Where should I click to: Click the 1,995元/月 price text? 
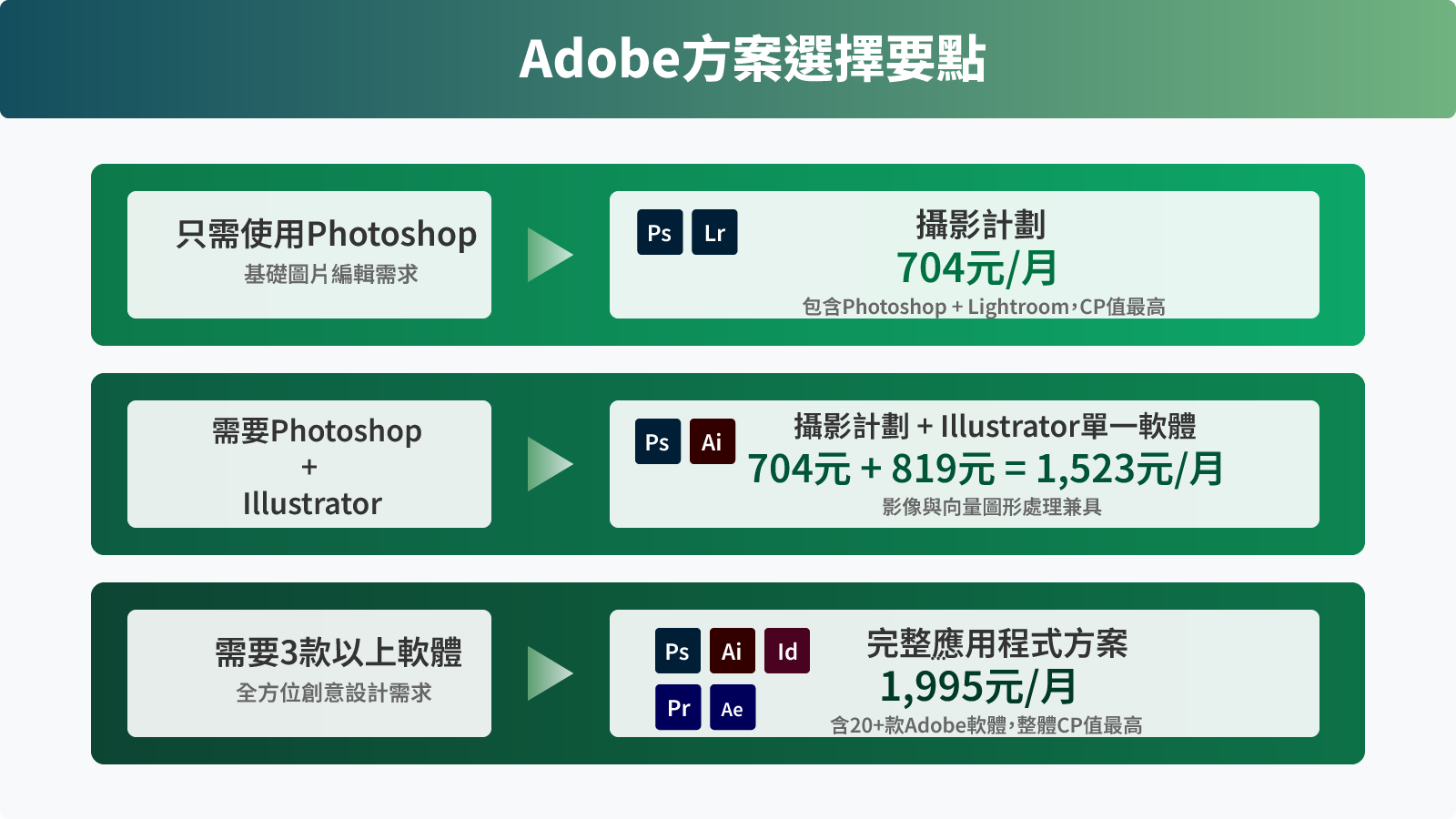(x=978, y=688)
